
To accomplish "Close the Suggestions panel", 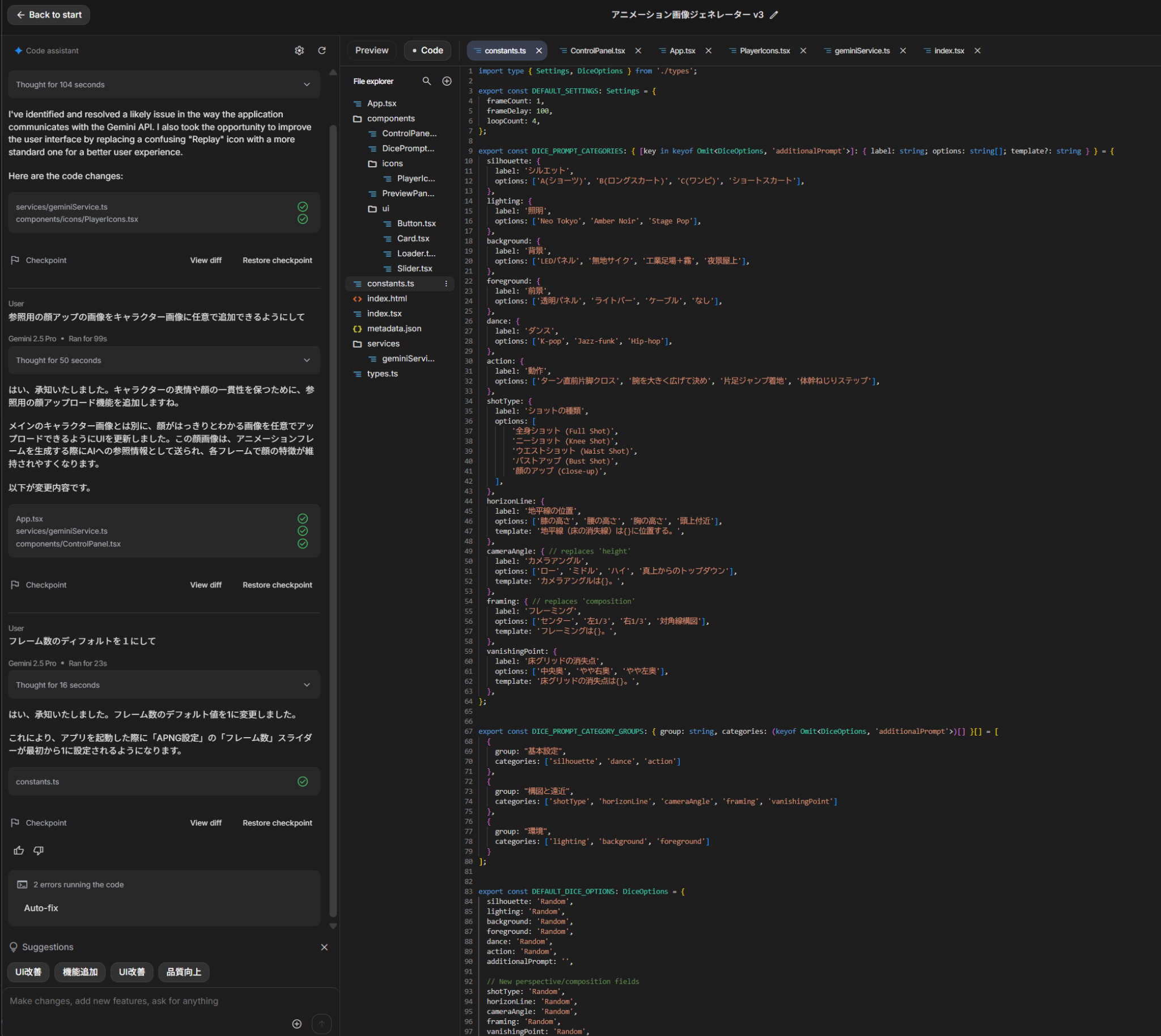I will (324, 947).
